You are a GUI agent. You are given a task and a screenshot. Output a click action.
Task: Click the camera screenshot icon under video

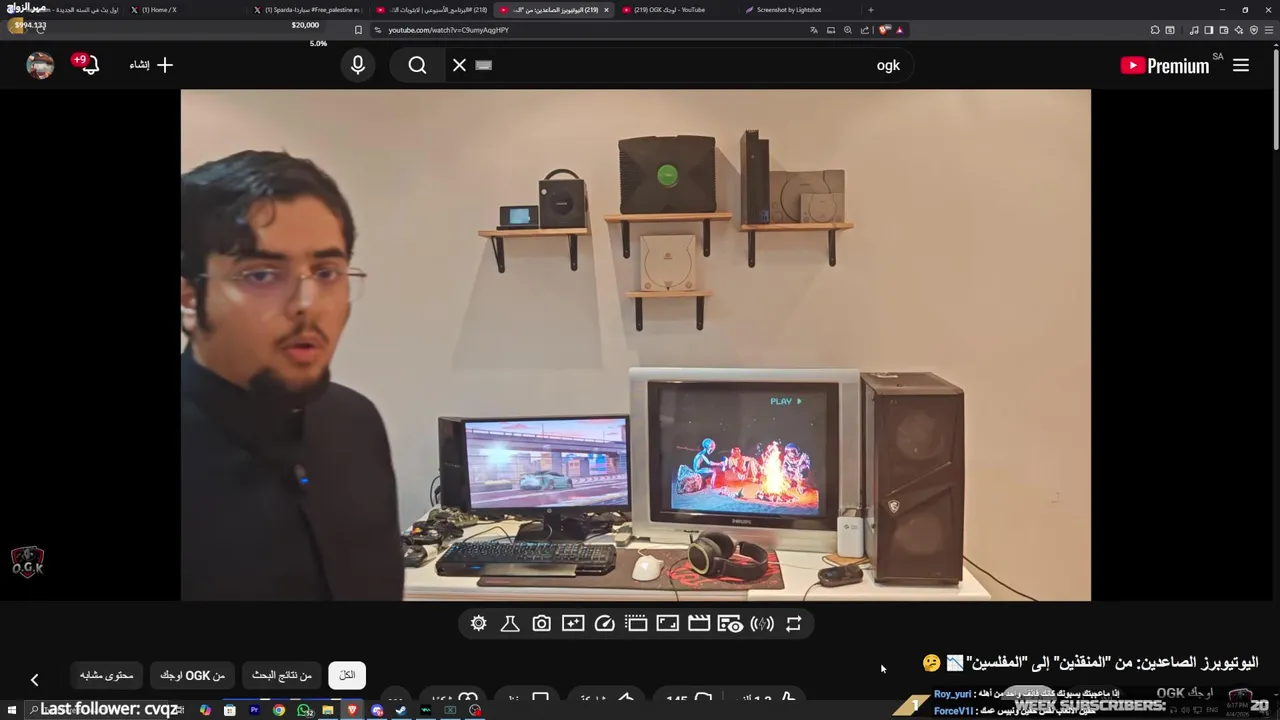(x=541, y=624)
